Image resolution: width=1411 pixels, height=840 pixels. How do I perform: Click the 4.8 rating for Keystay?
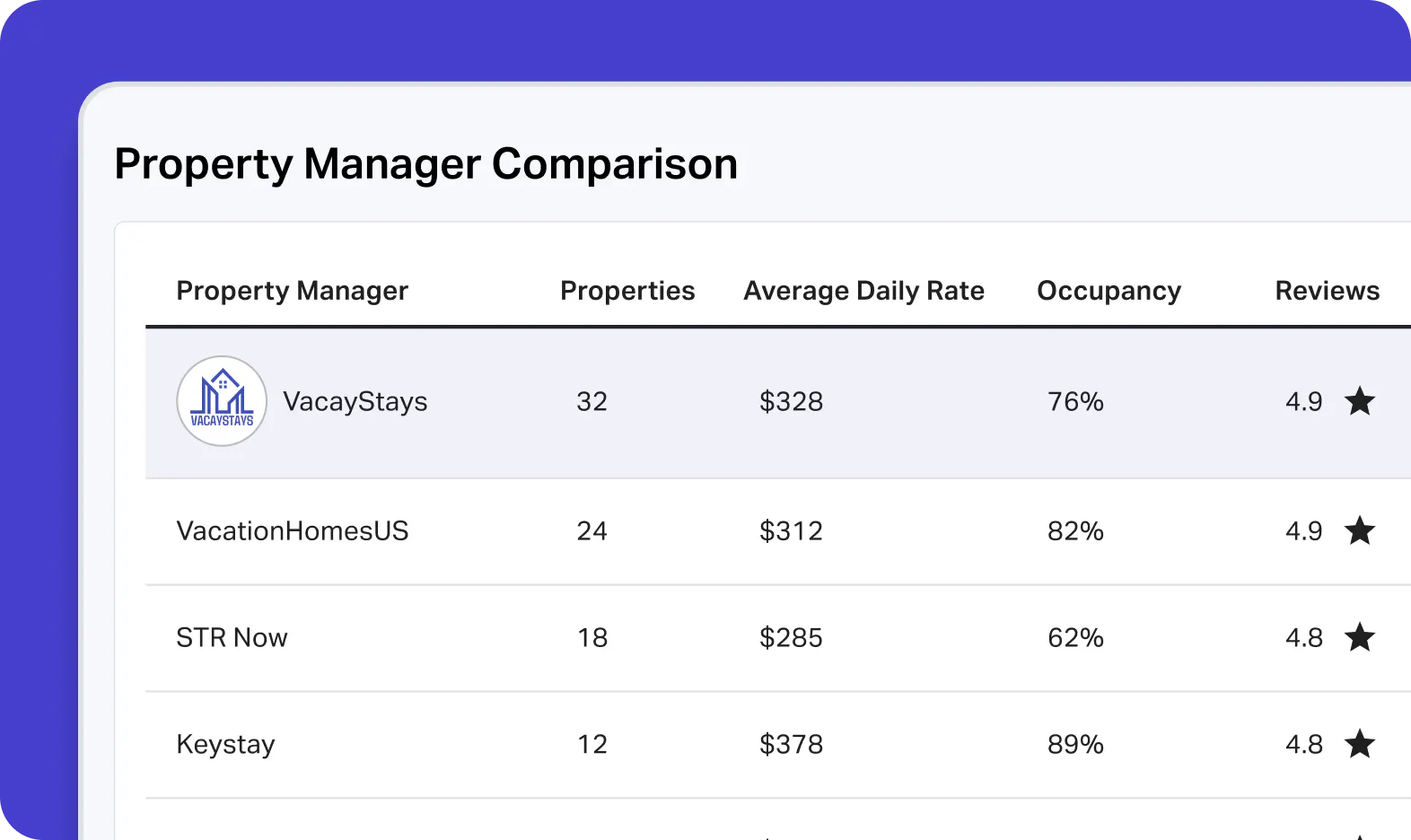[x=1304, y=744]
